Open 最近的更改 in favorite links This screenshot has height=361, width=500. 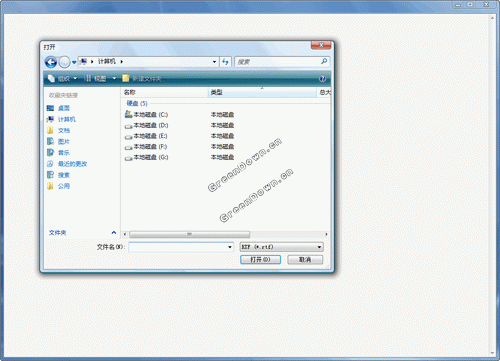67,164
